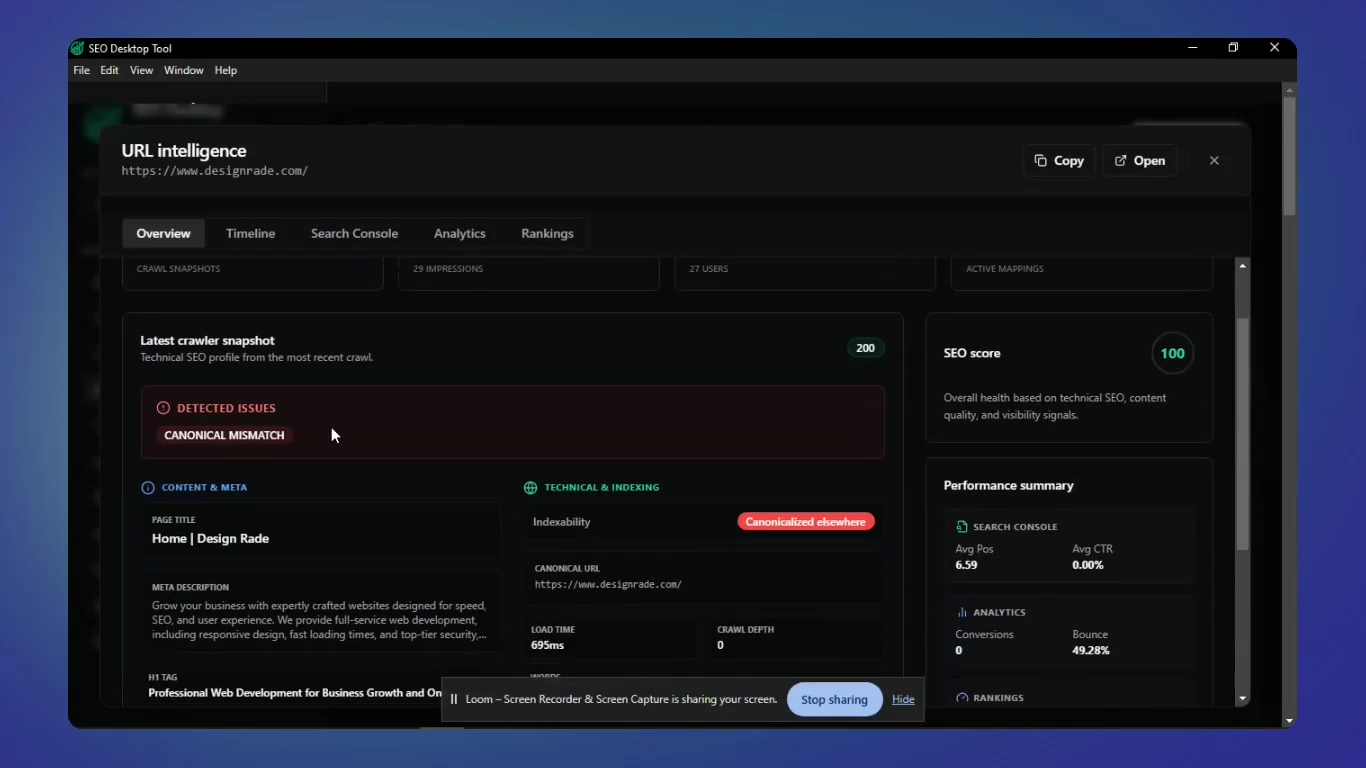Click the copy icon in the Copy button
Image resolution: width=1366 pixels, height=768 pixels.
tap(1041, 161)
